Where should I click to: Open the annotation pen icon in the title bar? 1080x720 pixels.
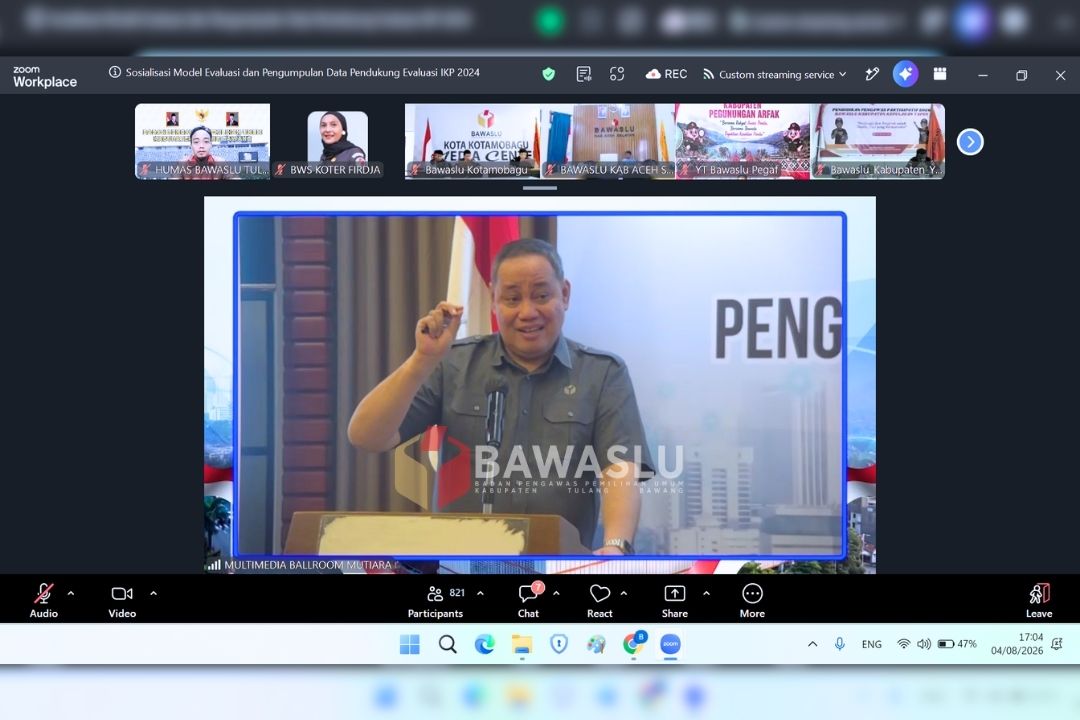click(872, 74)
